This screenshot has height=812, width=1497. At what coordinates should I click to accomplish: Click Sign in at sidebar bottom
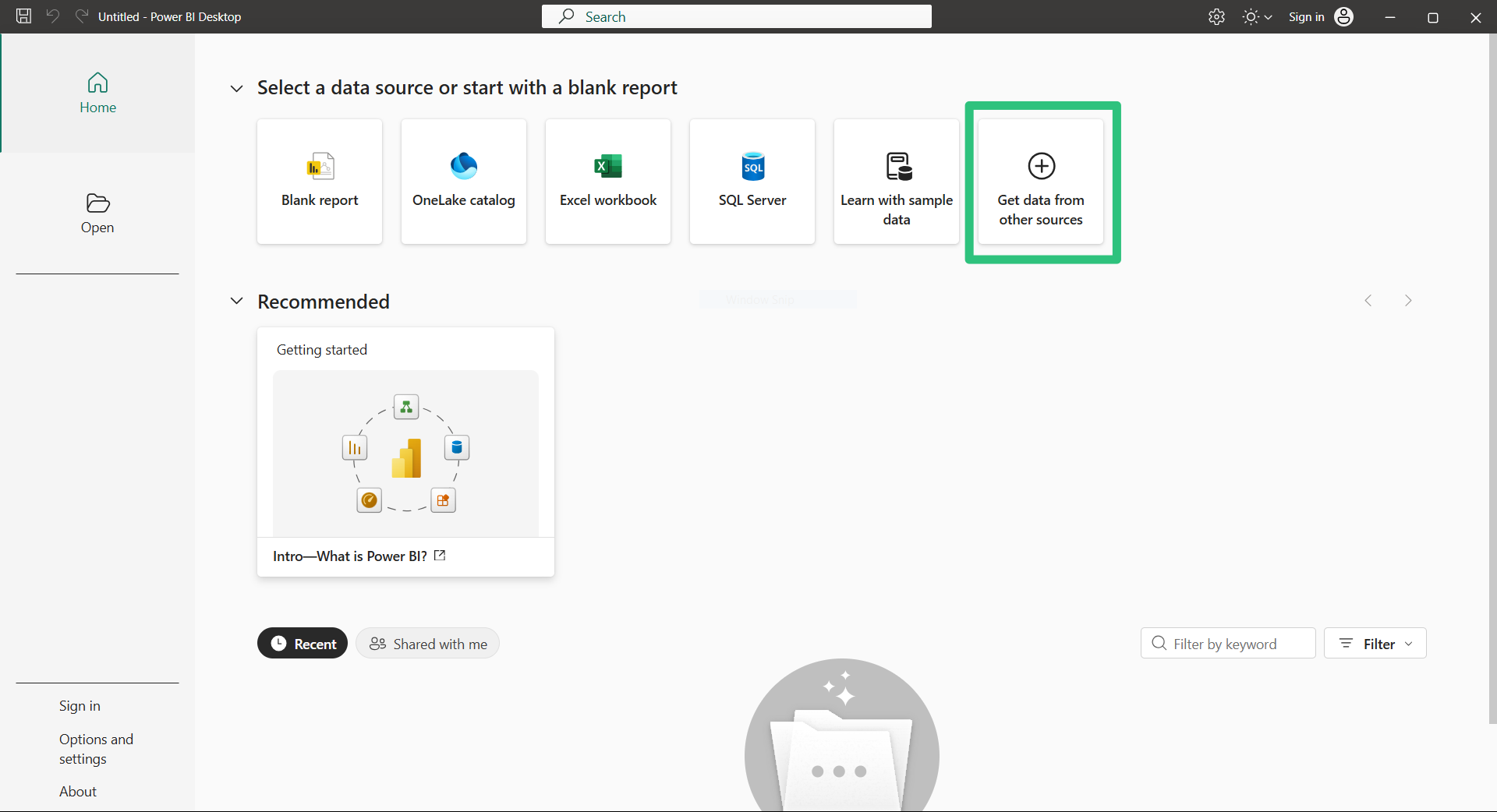pos(80,706)
